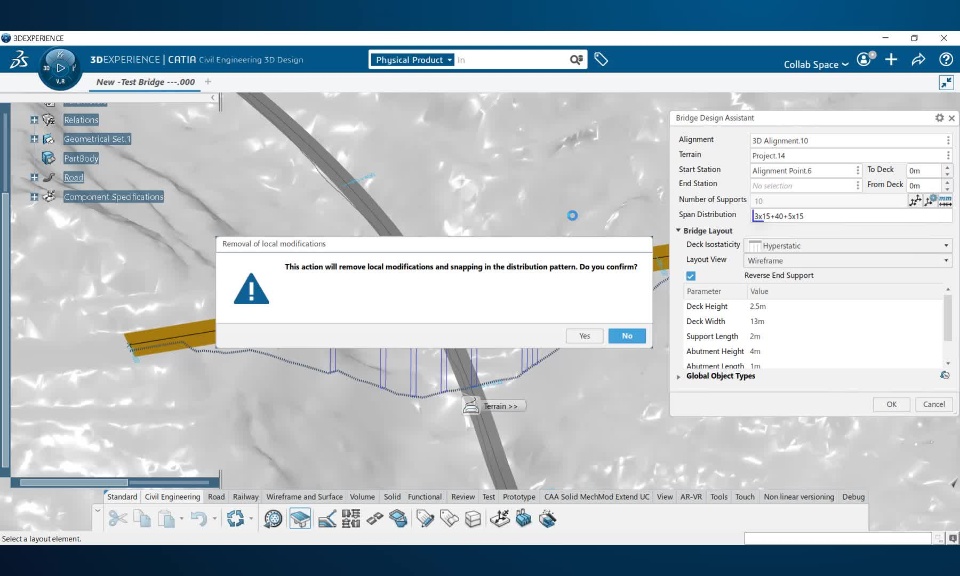
Task: Click the tag with pencil icon
Action: 425,519
